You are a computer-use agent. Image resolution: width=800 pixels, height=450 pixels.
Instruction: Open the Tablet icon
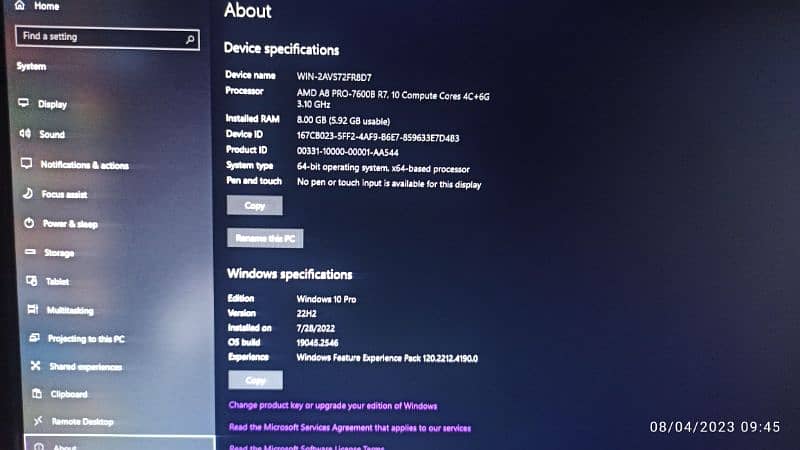(32, 281)
